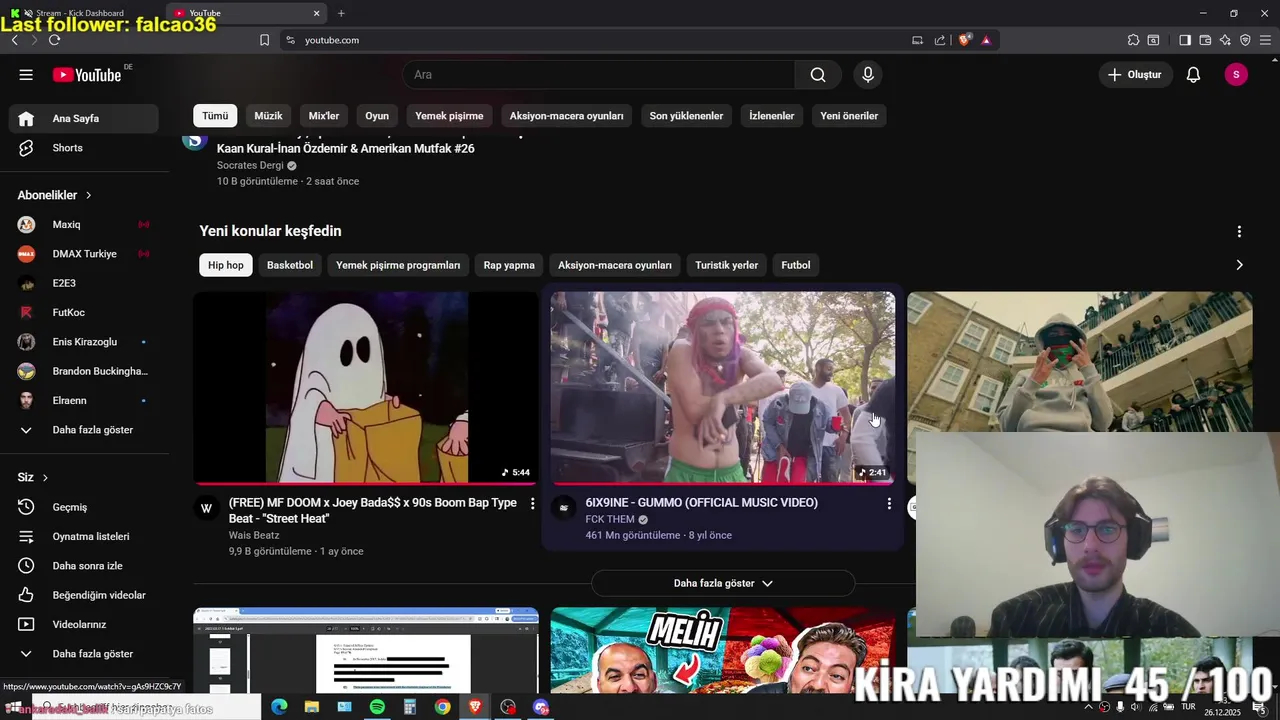The image size is (1280, 720).
Task: Open Geçmiş history in sidebar
Action: point(84,507)
